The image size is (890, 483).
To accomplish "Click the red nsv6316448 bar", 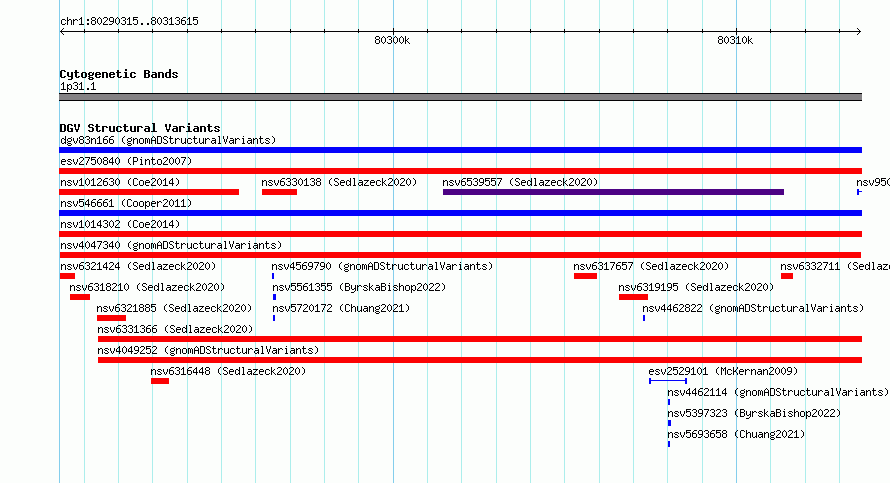I will point(160,381).
